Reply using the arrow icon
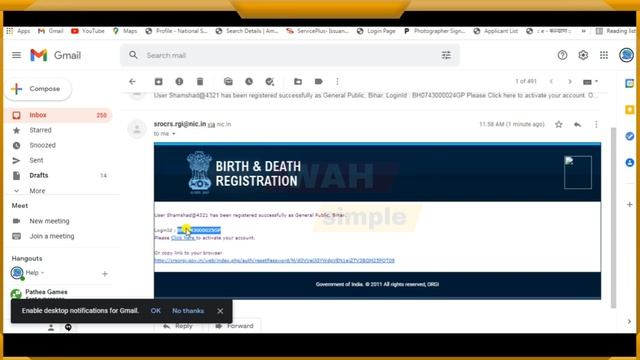Screen dimensions: 640x360 (x=577, y=124)
